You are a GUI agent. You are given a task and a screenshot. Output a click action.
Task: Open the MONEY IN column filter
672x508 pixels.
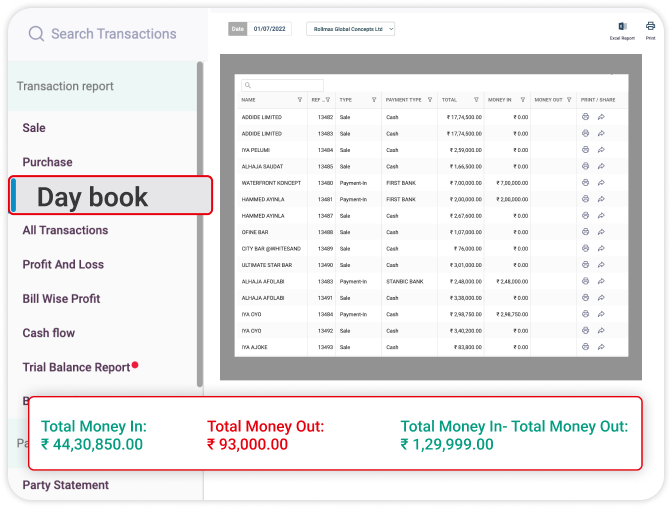click(x=523, y=99)
